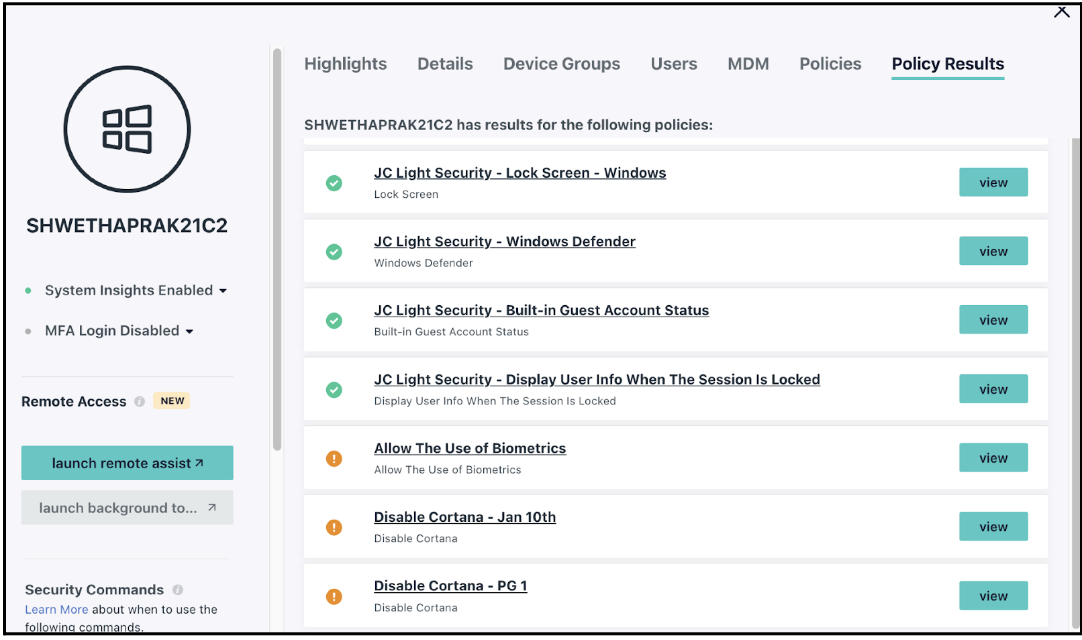The height and width of the screenshot is (640, 1082).
Task: Click the checkmark beside Built-in Guest Account Status
Action: 334,320
